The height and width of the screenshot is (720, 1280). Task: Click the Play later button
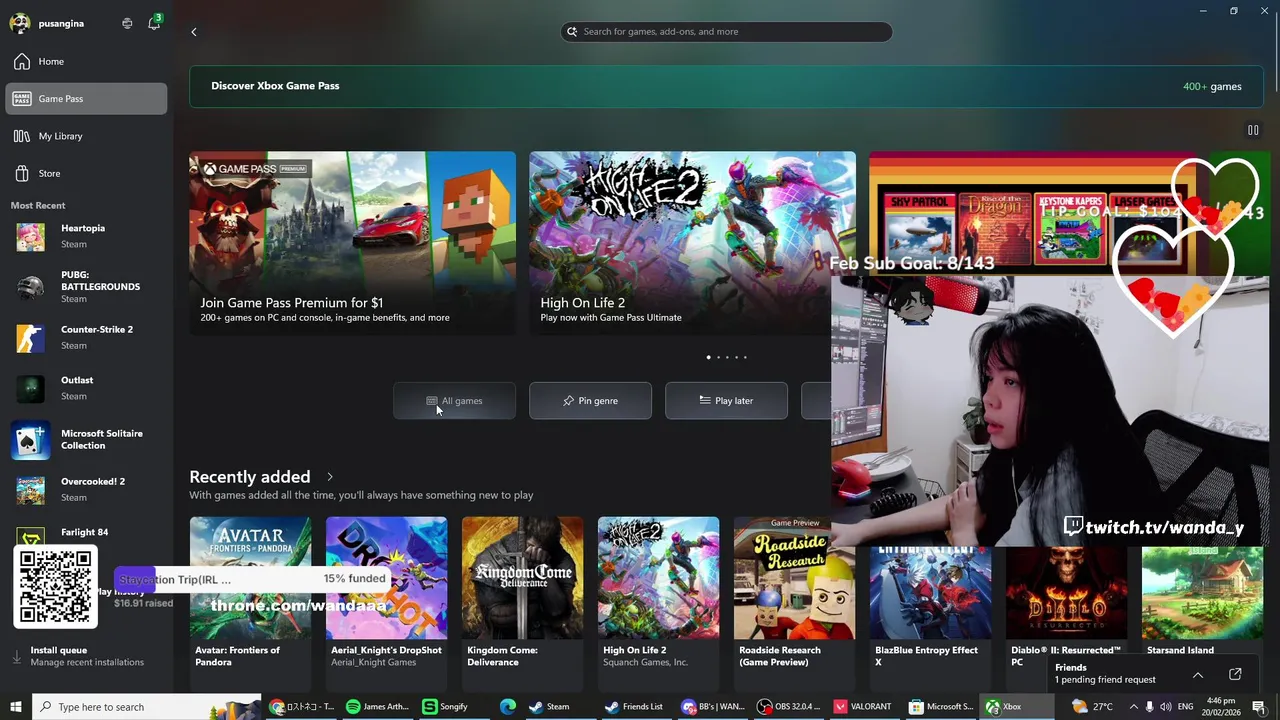[x=726, y=401]
